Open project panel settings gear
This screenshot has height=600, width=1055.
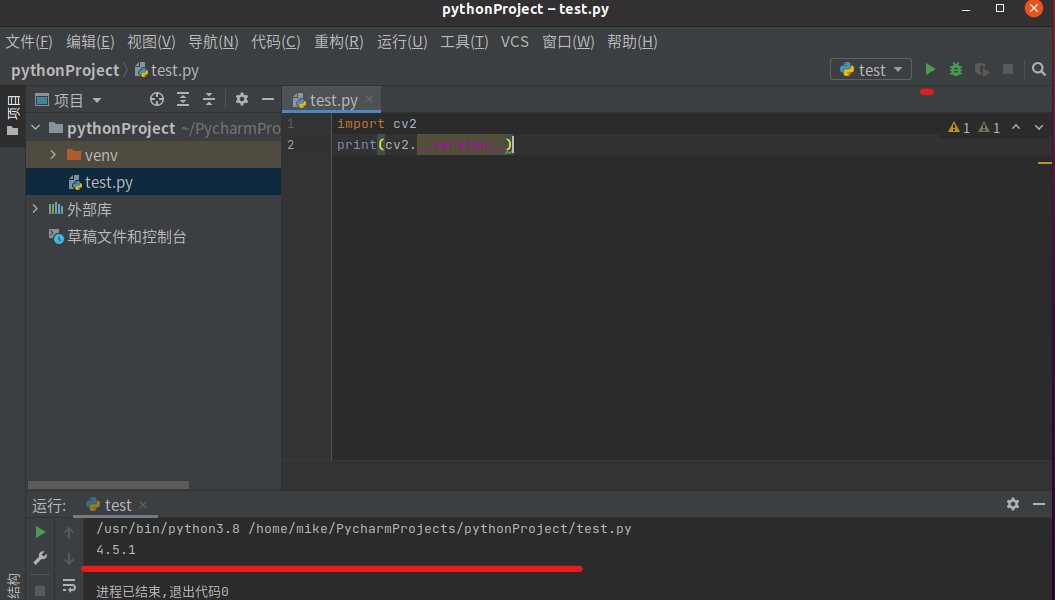(x=242, y=100)
